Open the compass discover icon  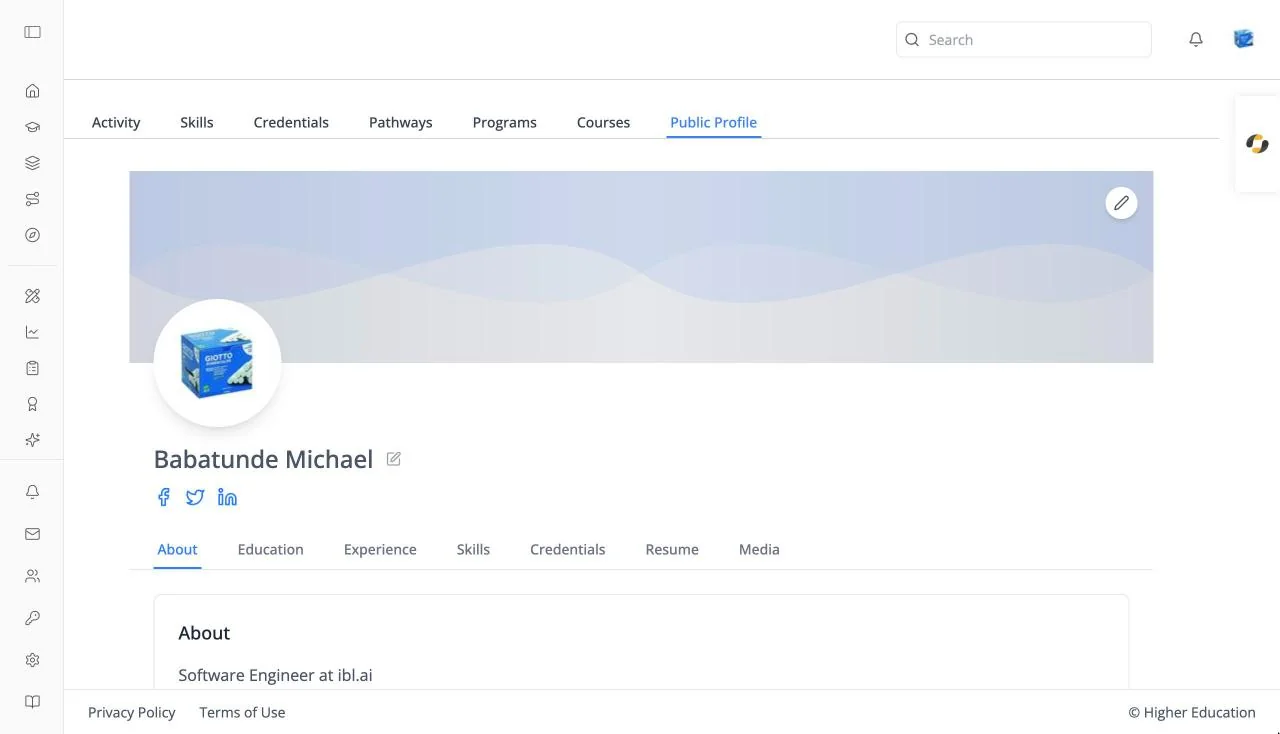pos(32,235)
